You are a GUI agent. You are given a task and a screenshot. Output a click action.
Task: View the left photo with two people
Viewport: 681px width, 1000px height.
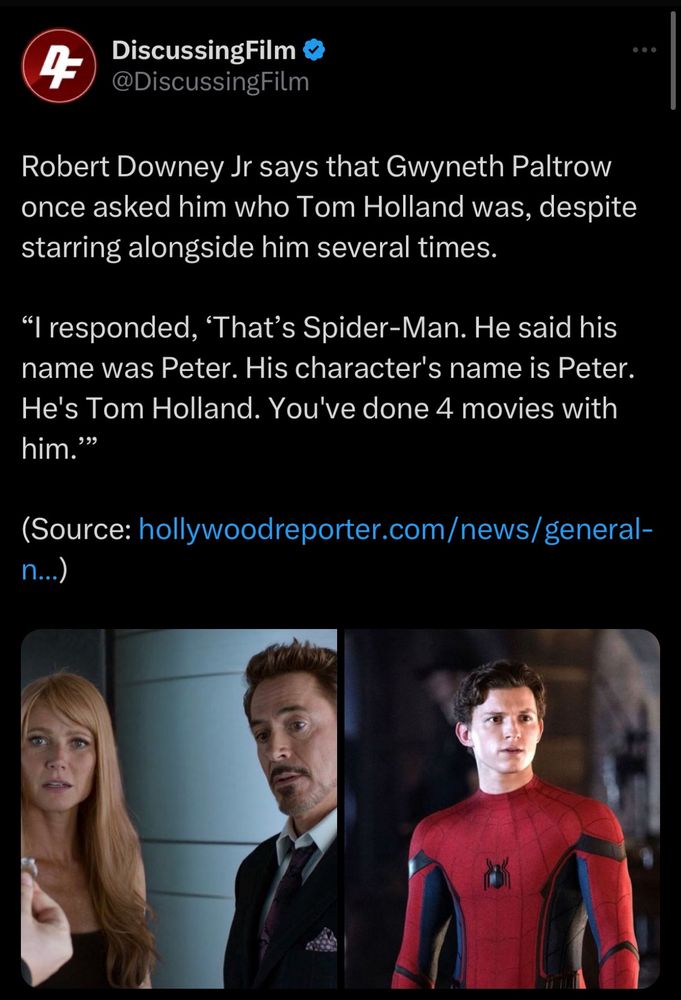tap(179, 808)
